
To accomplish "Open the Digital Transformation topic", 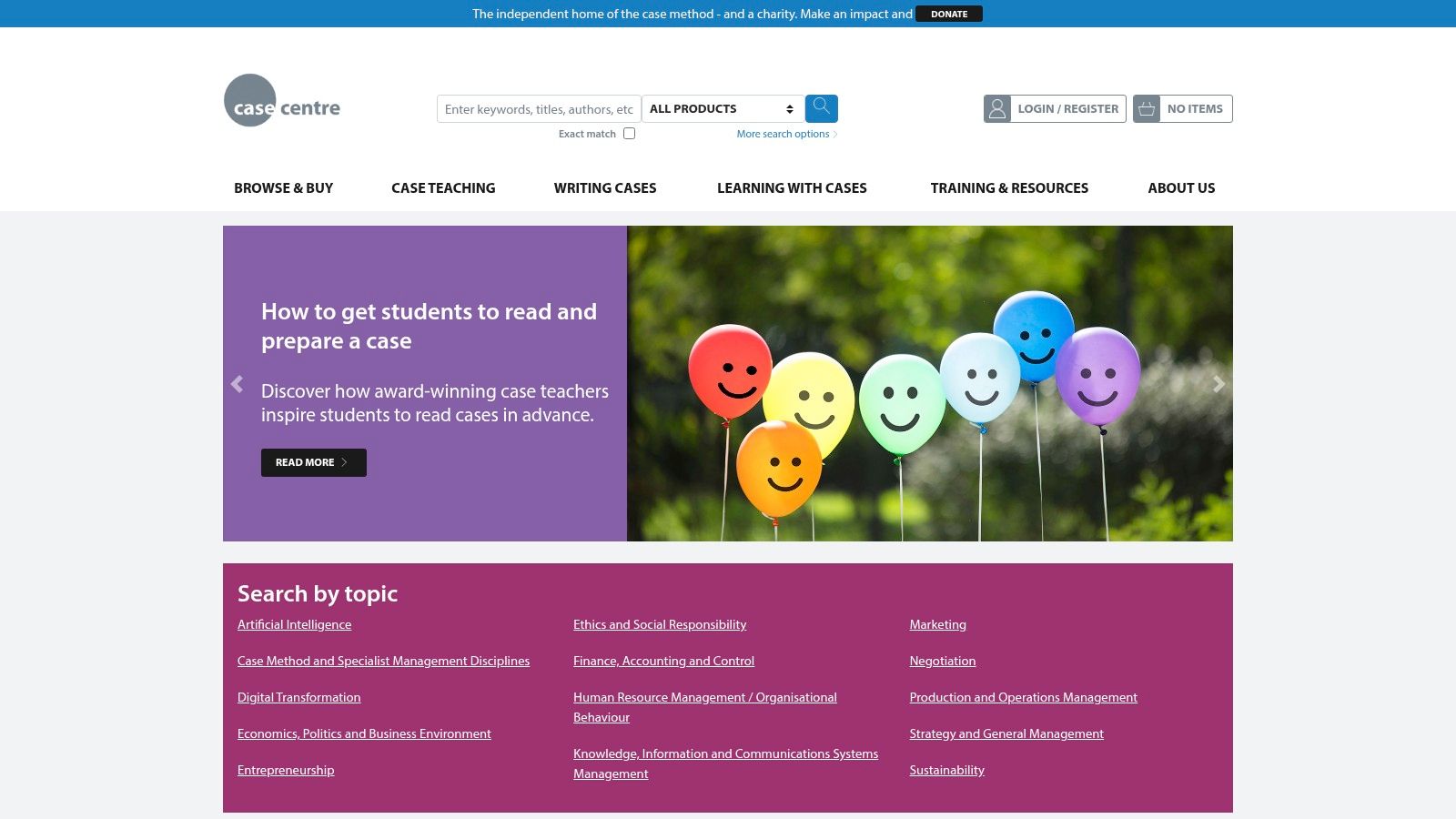I will pos(298,697).
